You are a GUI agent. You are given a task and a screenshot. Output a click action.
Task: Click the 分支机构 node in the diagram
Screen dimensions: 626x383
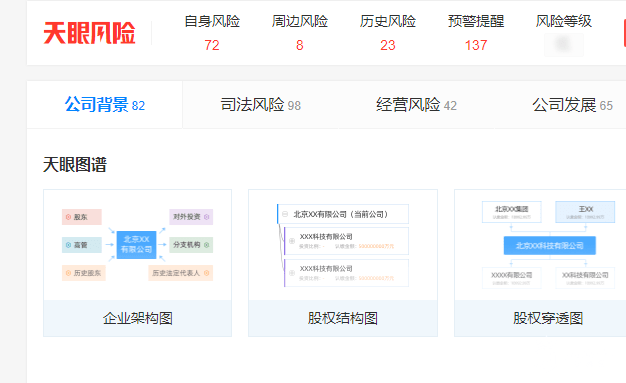[191, 245]
